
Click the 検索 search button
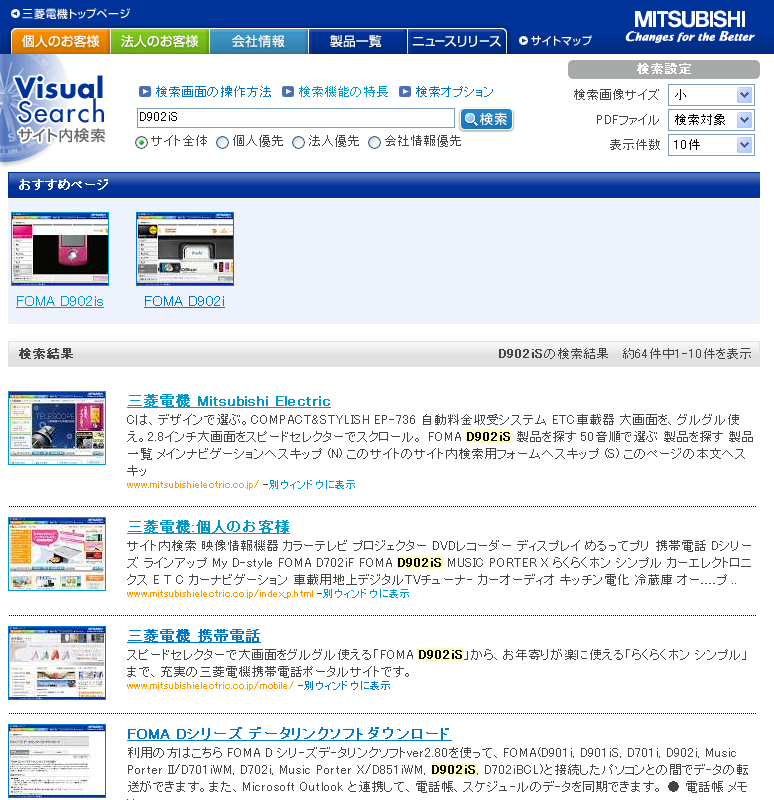pyautogui.click(x=486, y=119)
